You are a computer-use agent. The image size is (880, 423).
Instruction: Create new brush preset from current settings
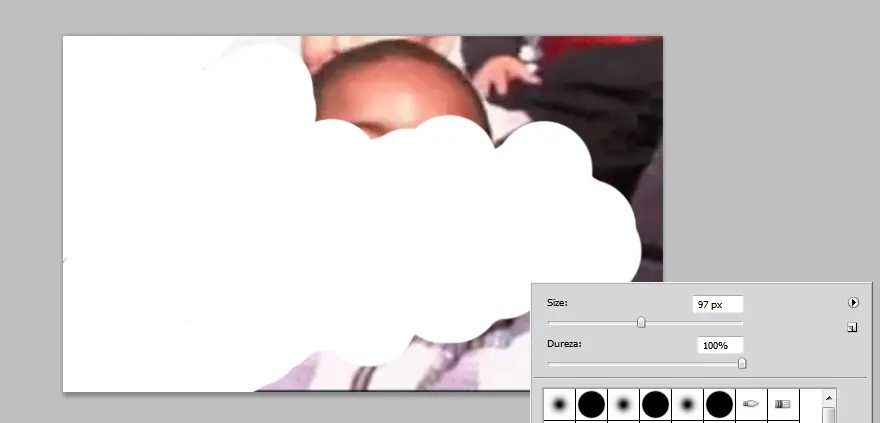click(x=852, y=328)
